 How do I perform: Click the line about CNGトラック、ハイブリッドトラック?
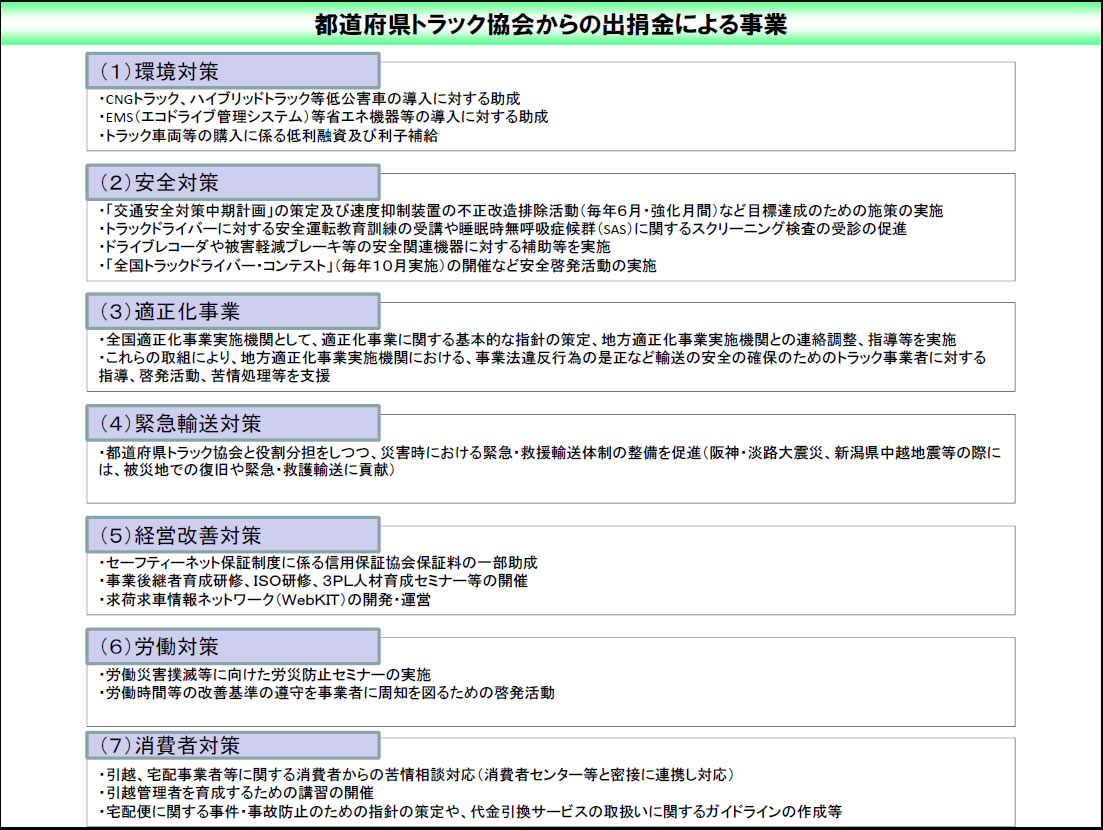(x=310, y=98)
